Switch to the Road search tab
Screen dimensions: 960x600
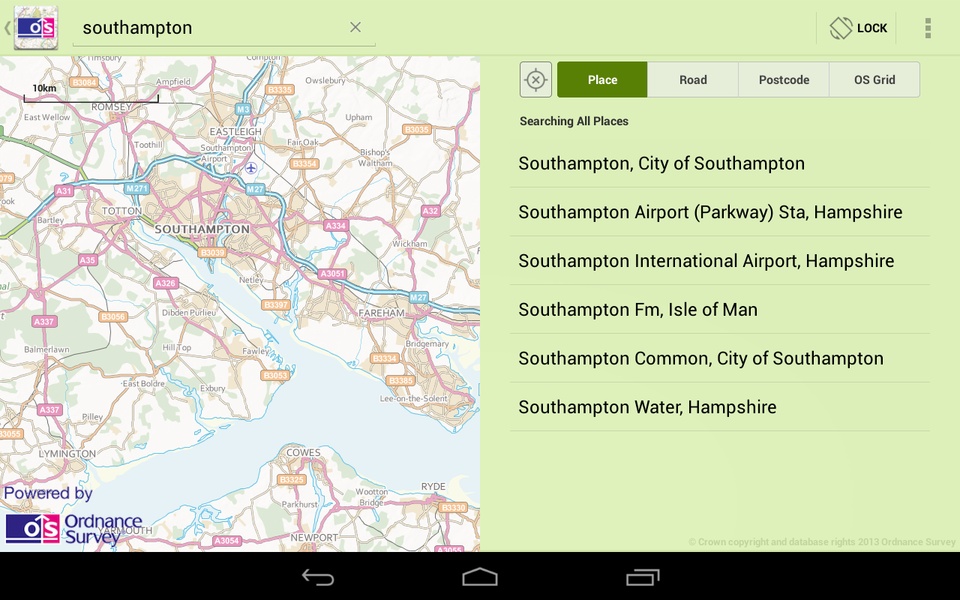tap(693, 80)
